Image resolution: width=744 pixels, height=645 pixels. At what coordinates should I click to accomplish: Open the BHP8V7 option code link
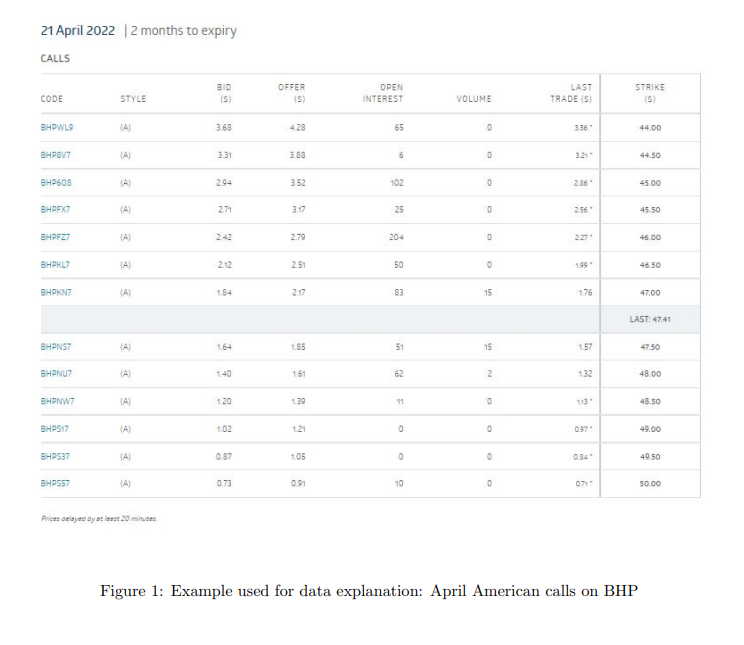(x=56, y=155)
